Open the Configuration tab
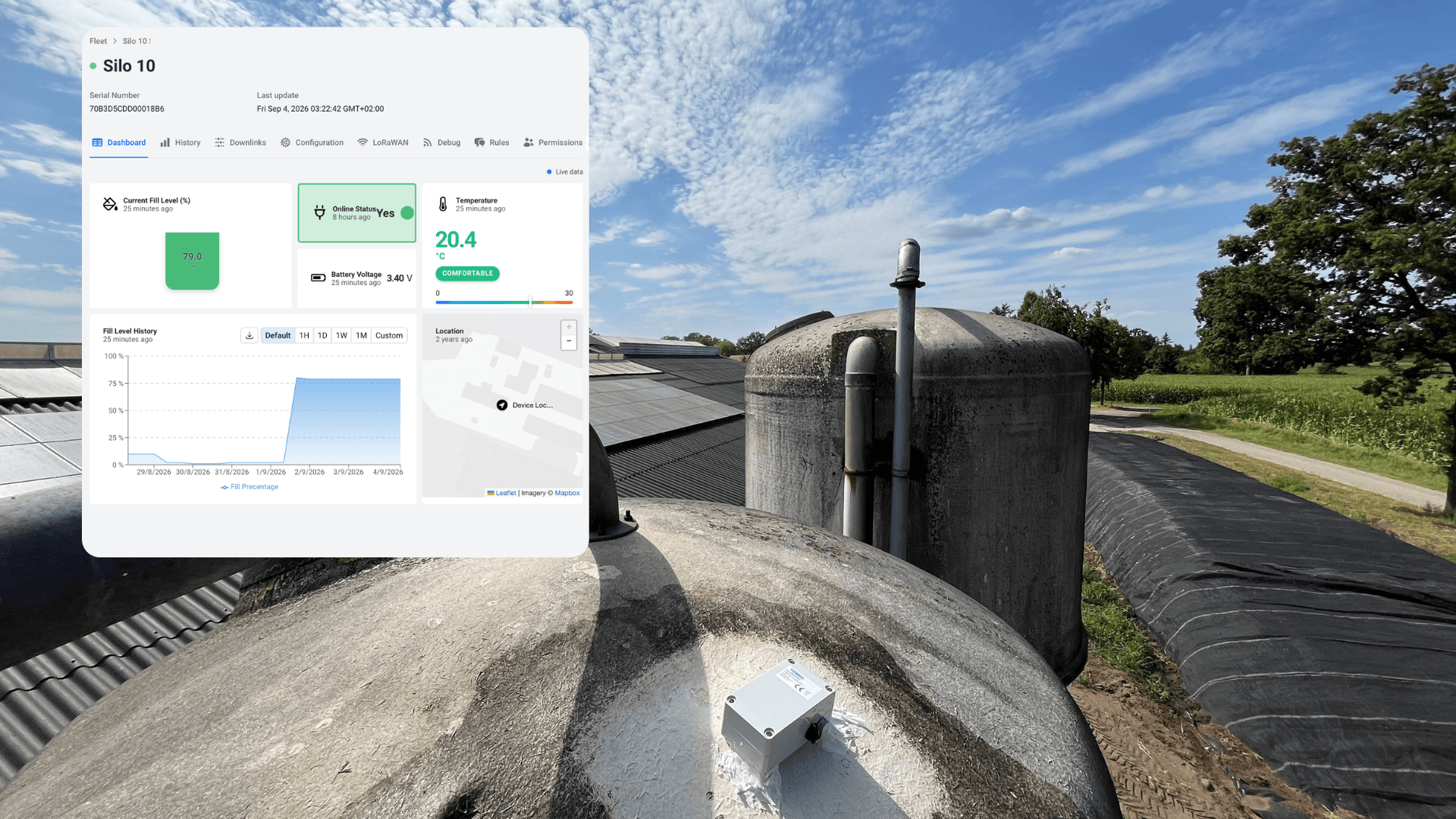Viewport: 1456px width, 819px height. tap(312, 143)
